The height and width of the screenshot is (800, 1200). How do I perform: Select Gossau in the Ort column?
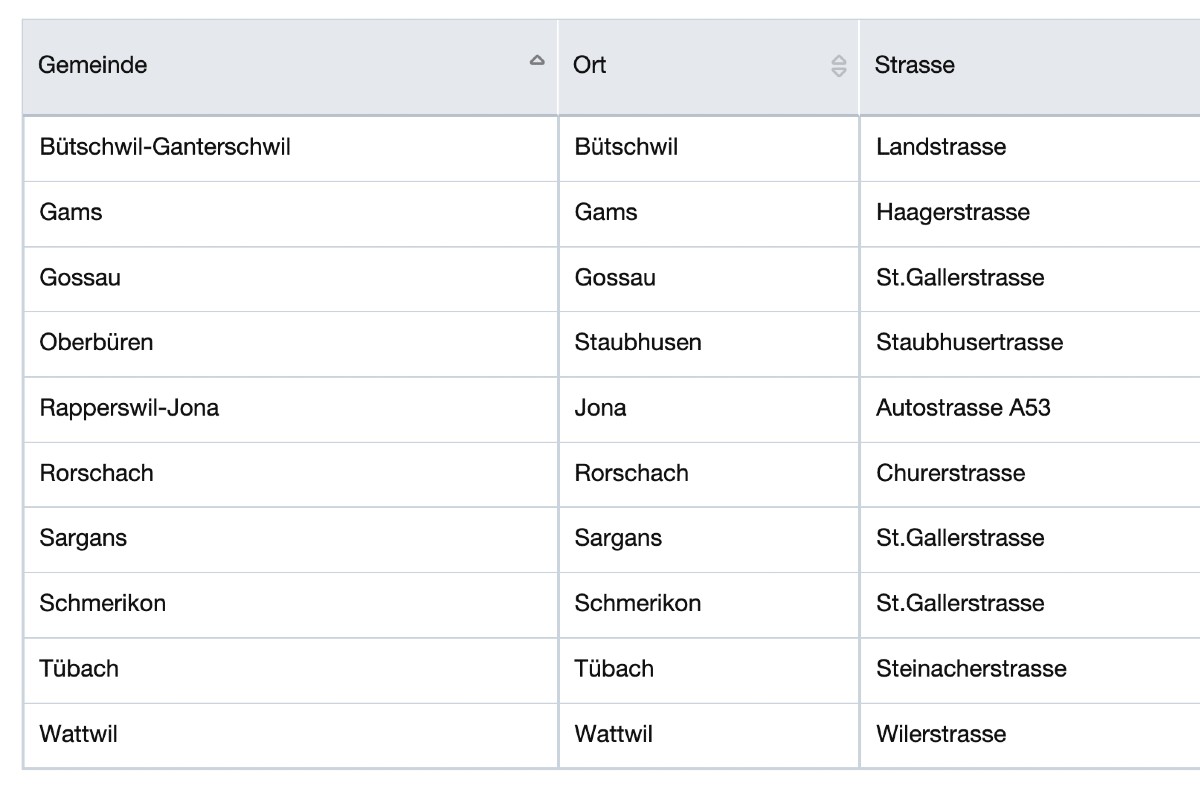pyautogui.click(x=615, y=277)
